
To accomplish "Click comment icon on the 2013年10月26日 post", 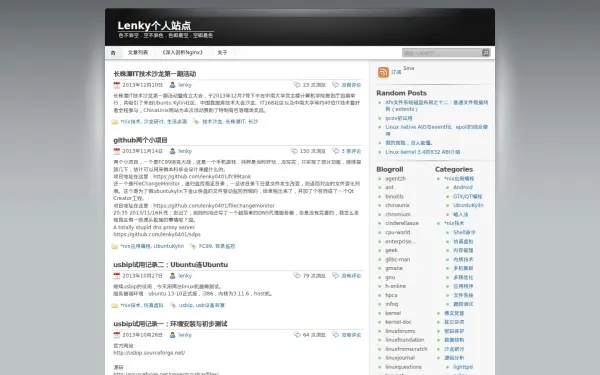I will 336,334.
